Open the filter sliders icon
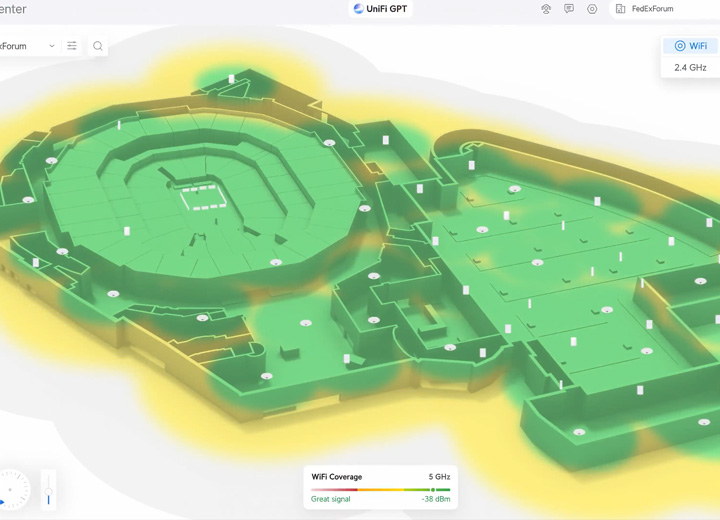720x520 pixels. [x=72, y=46]
